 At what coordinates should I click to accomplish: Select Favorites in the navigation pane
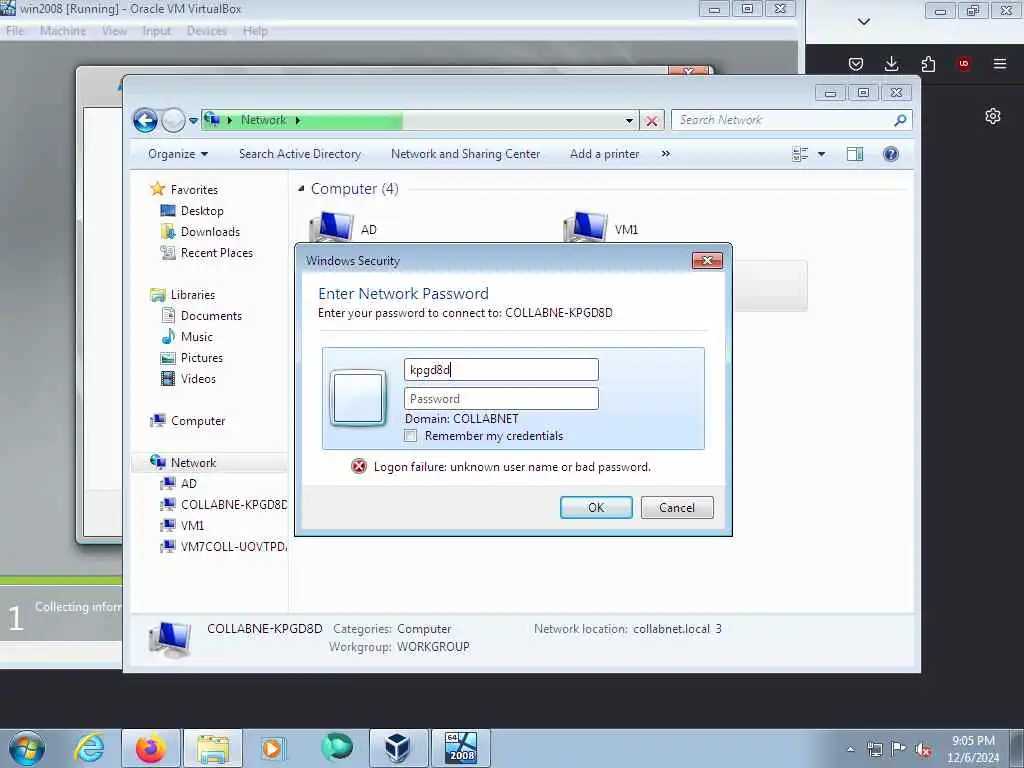click(x=194, y=190)
